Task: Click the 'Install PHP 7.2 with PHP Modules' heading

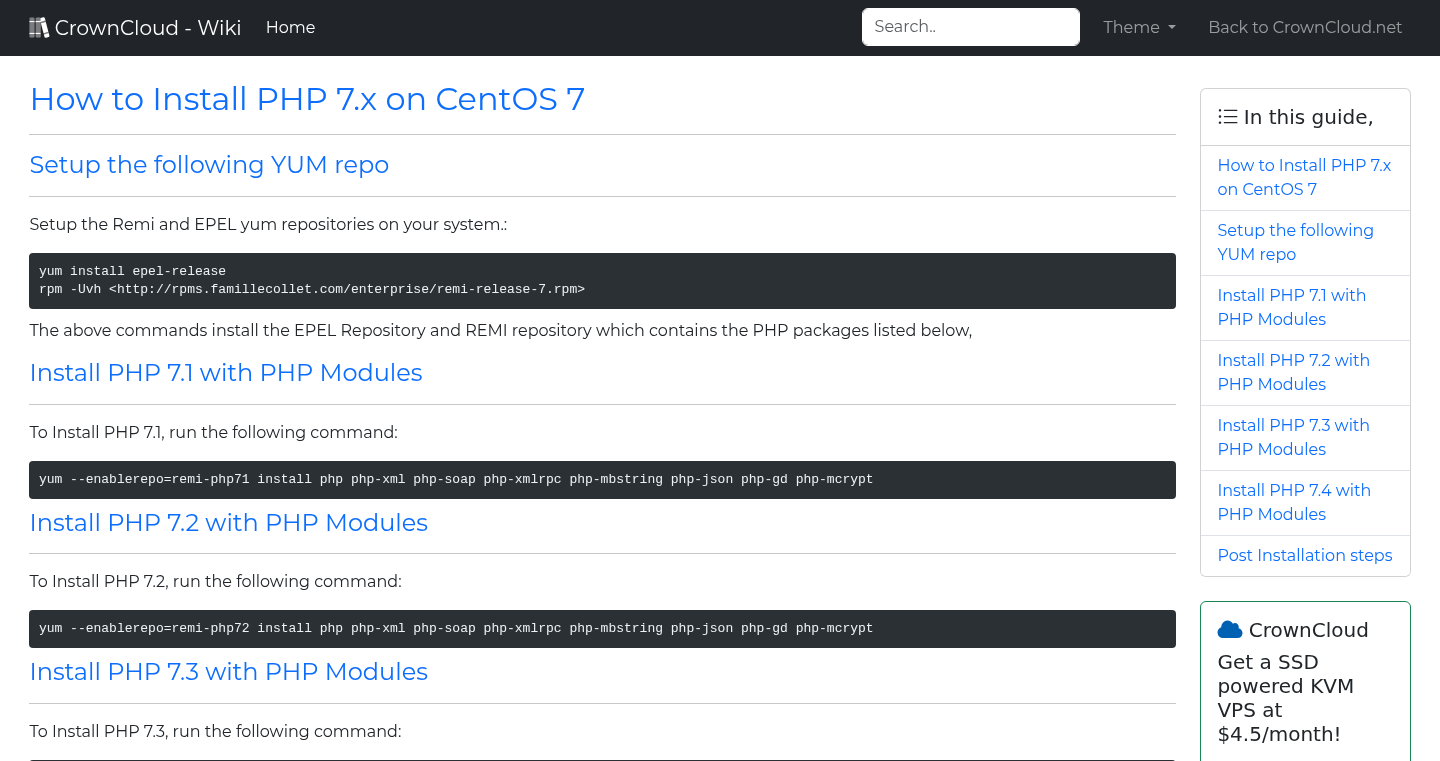Action: (228, 522)
